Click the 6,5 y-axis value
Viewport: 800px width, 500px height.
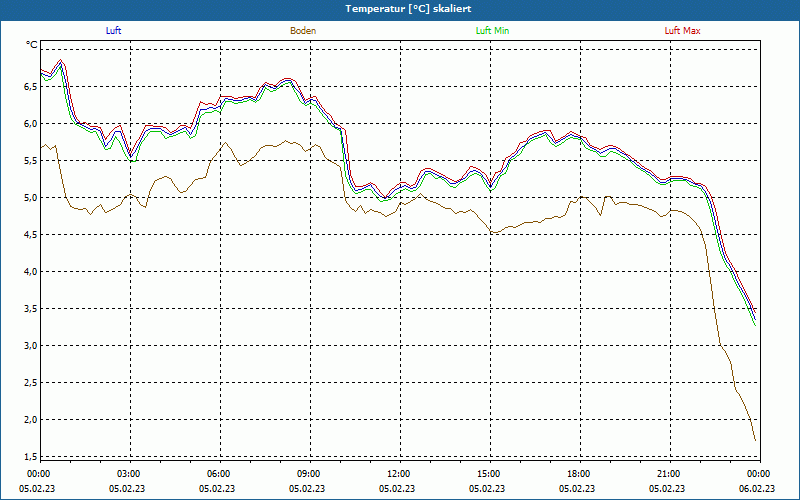pos(30,87)
